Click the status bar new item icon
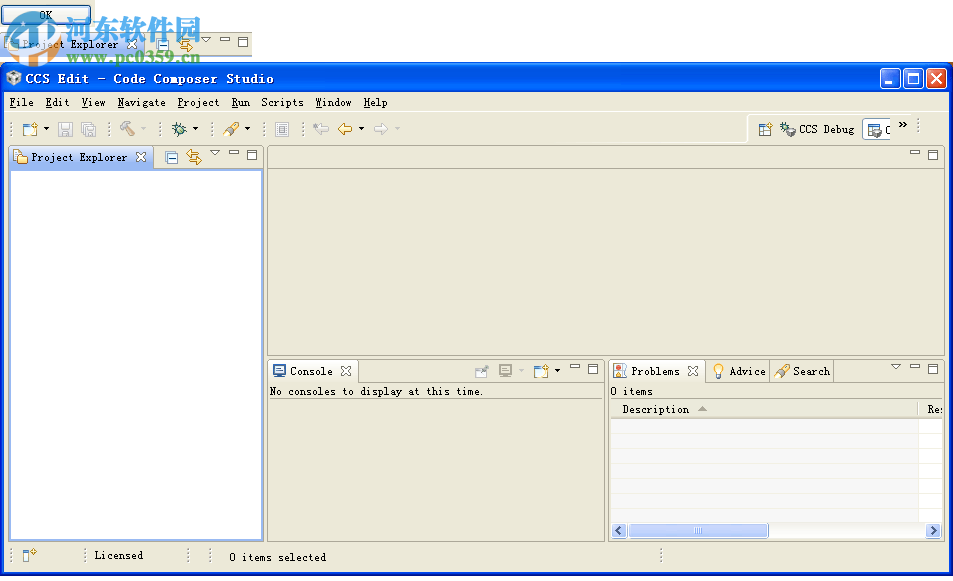 30,556
